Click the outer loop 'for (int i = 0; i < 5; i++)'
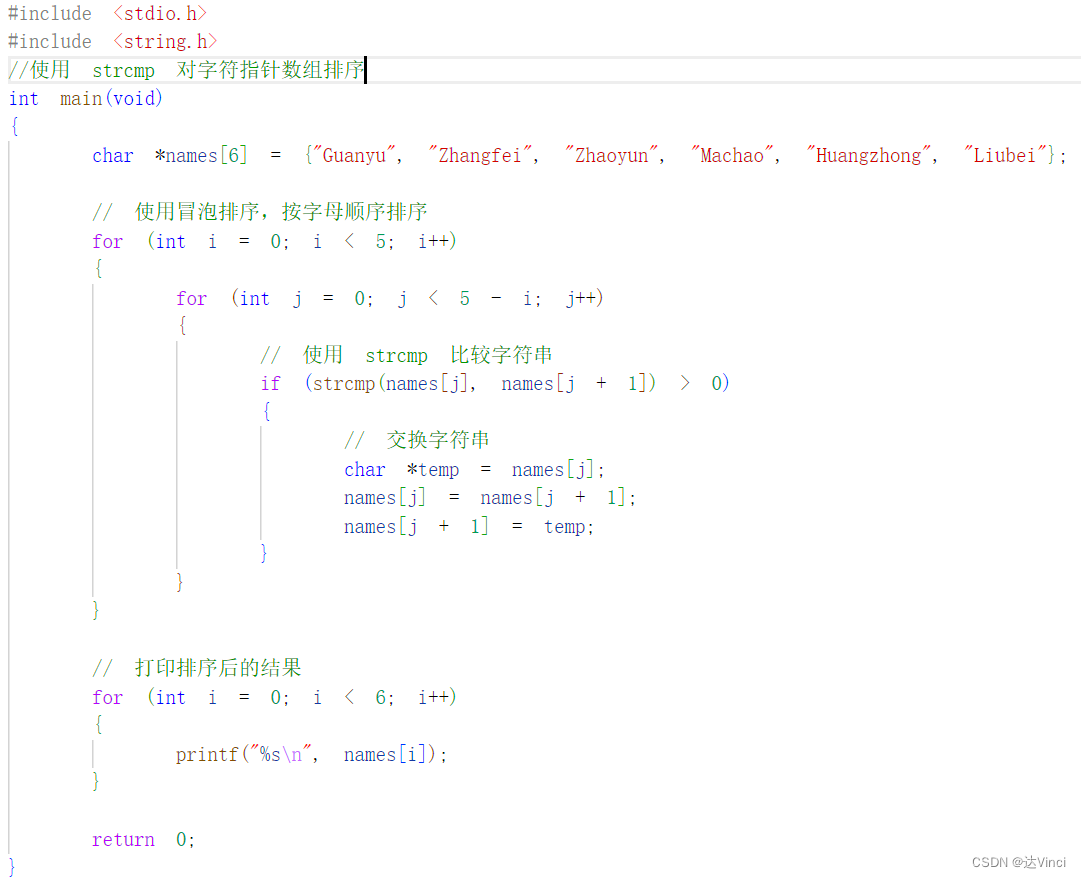This screenshot has height=878, width=1081. [274, 241]
